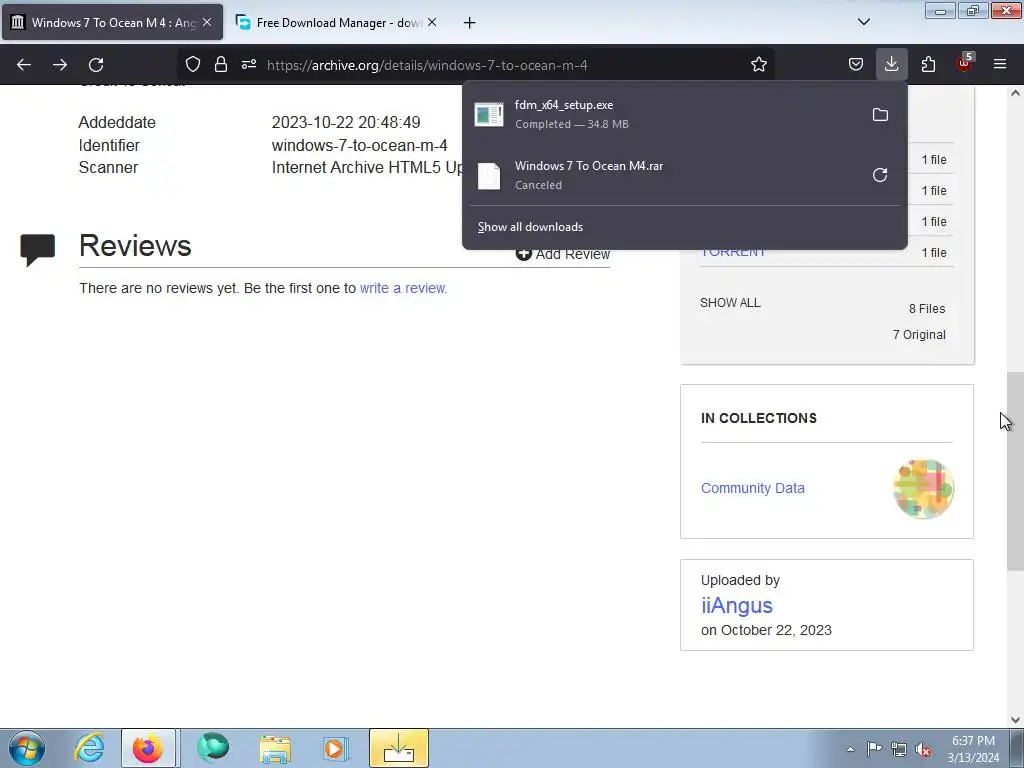Image resolution: width=1024 pixels, height=768 pixels.
Task: Open uploader iiAngus profile
Action: pyautogui.click(x=737, y=605)
